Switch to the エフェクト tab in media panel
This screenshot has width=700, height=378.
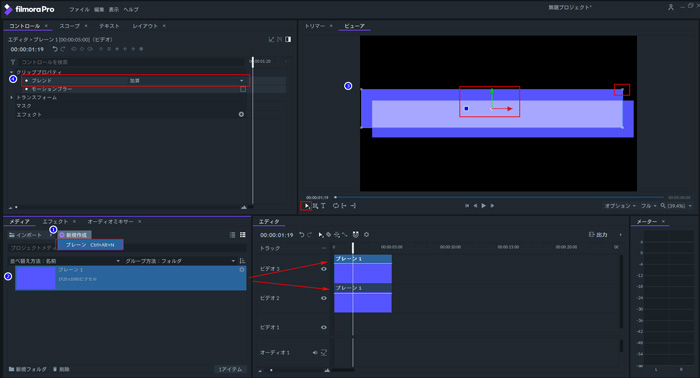click(55, 221)
